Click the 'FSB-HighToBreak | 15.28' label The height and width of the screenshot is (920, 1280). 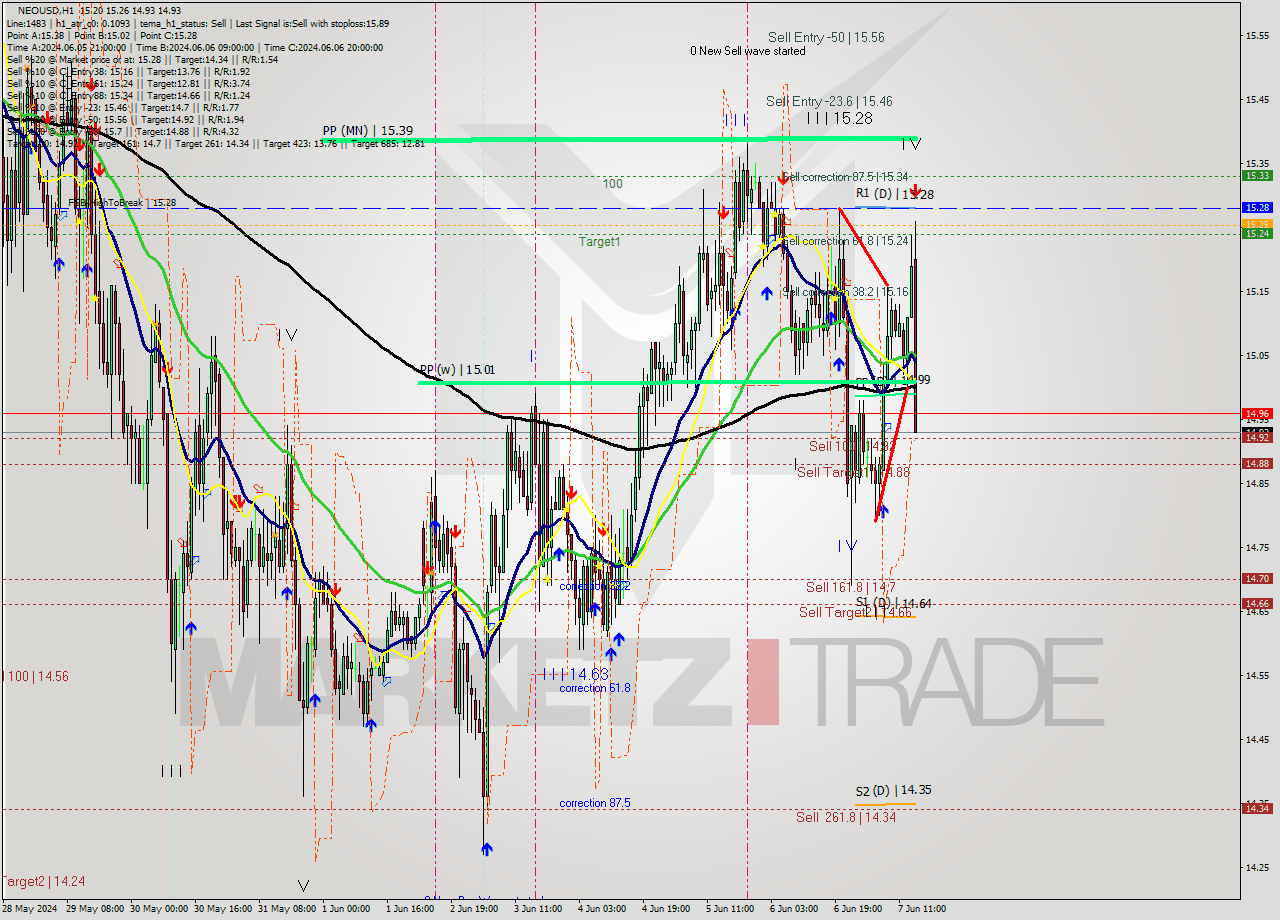(122, 203)
